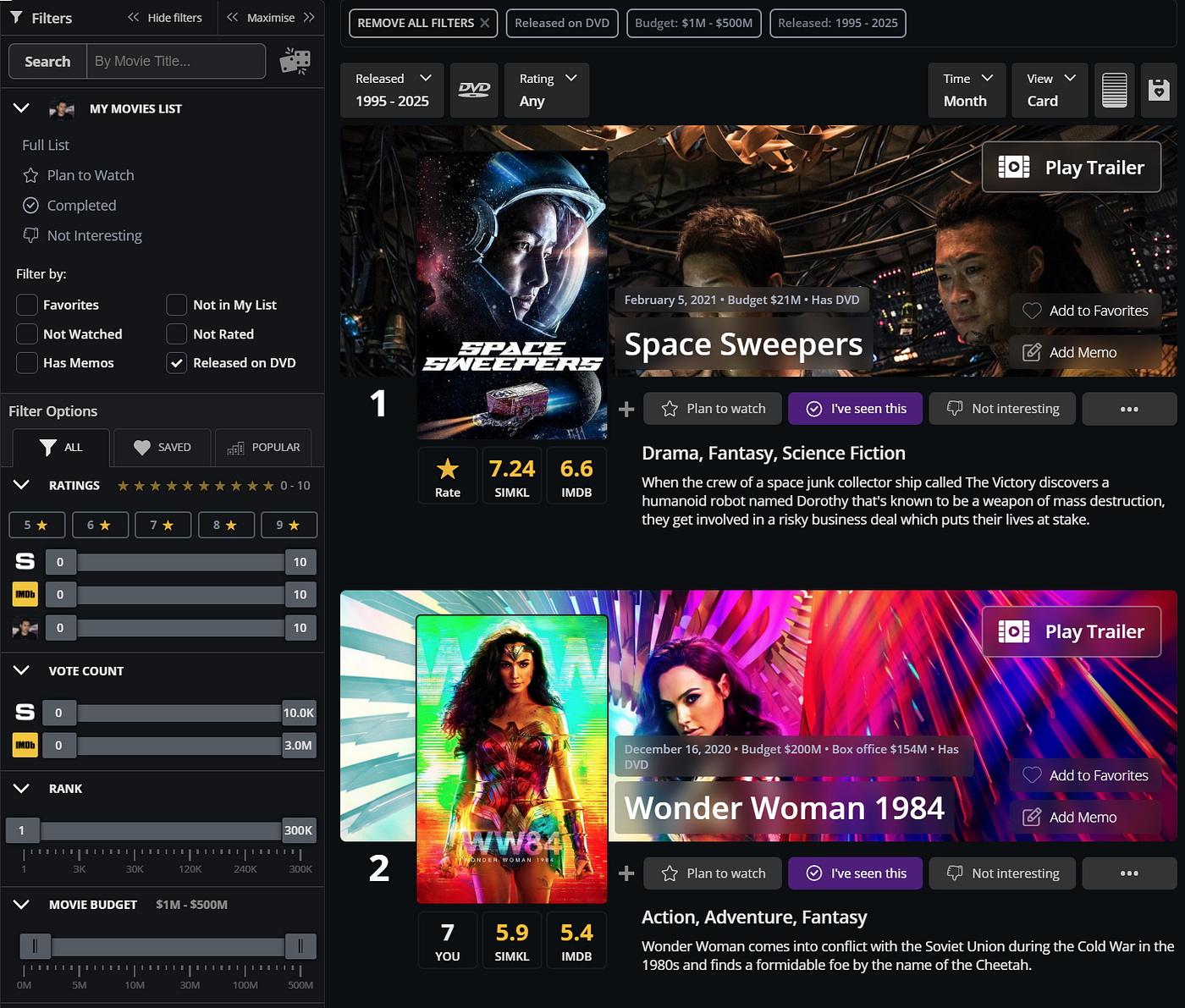Remove all filters

pos(423,23)
